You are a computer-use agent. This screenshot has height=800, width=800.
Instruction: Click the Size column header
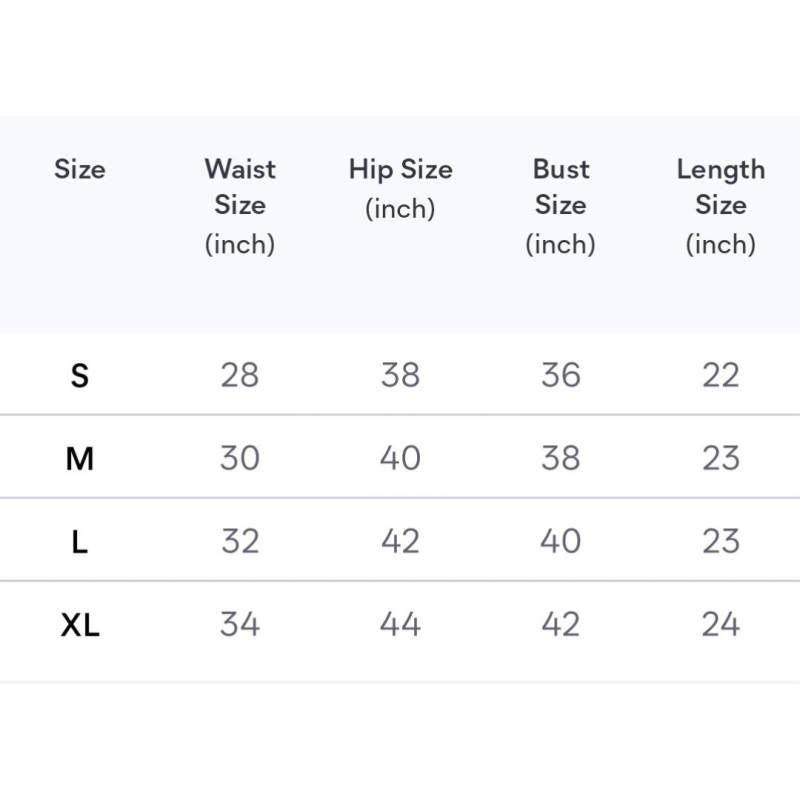pos(80,169)
